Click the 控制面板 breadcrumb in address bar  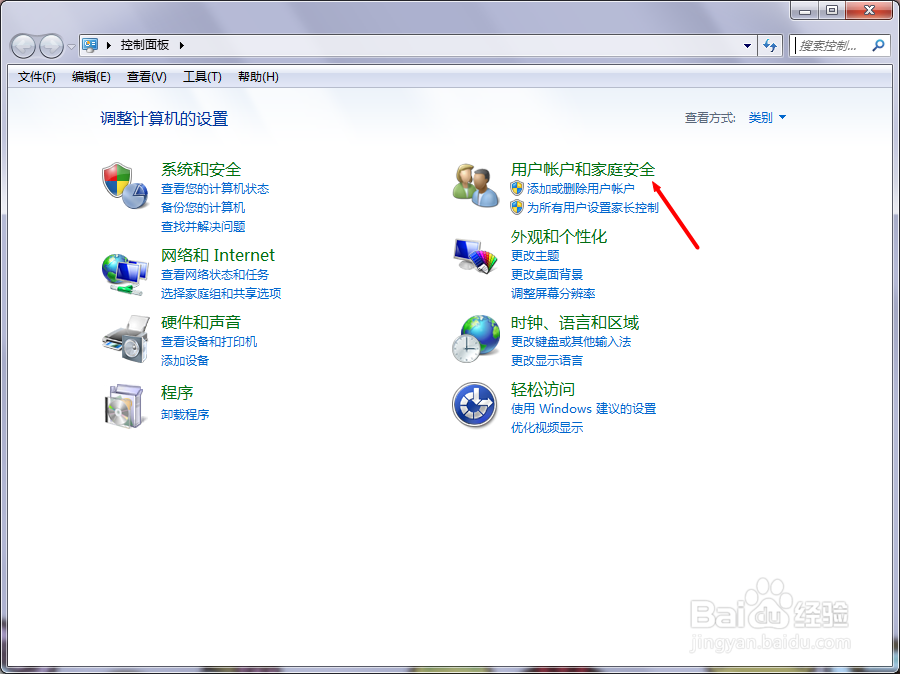coord(145,45)
